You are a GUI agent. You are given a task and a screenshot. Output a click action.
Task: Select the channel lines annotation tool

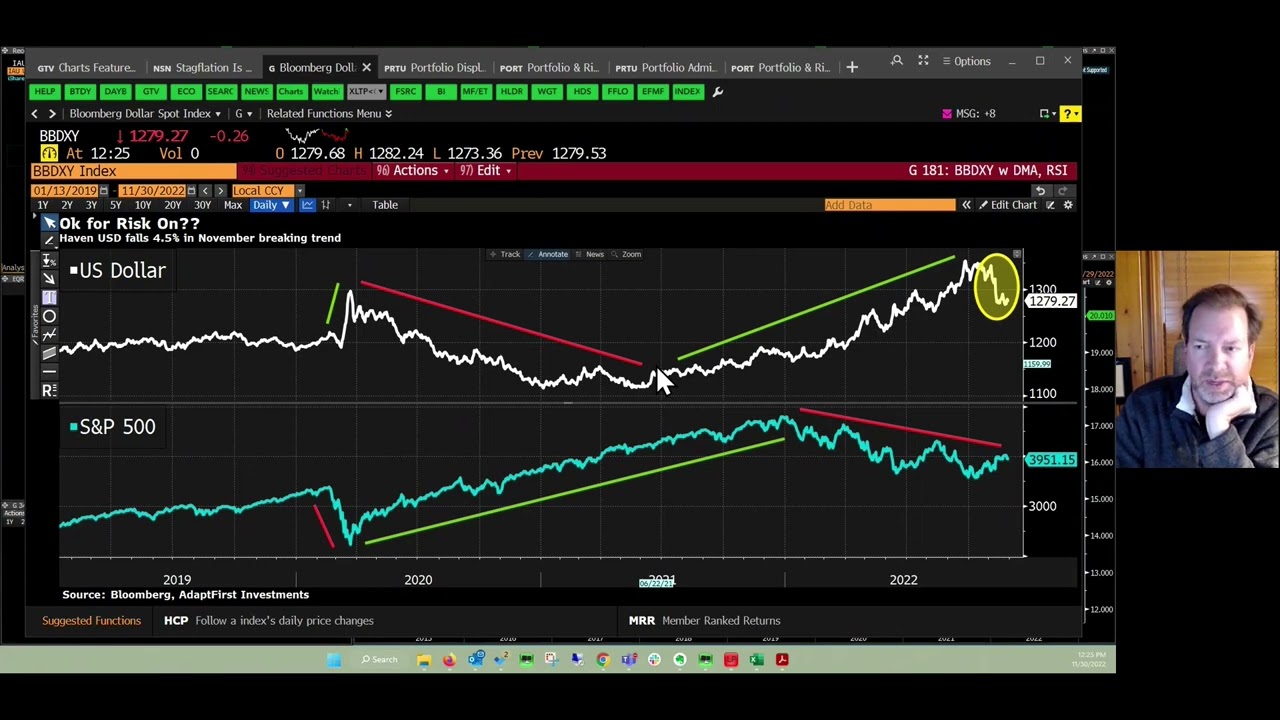(x=49, y=353)
